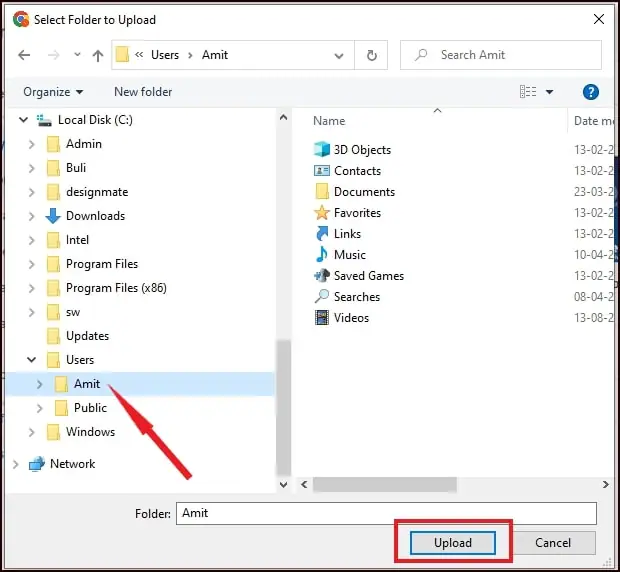The width and height of the screenshot is (620, 572).
Task: Click the tree pane scroll down arrow
Action: 284,485
